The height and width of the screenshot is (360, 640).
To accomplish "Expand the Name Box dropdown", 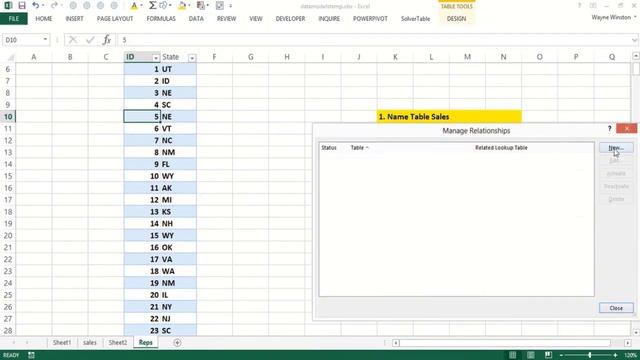I will pos(45,40).
